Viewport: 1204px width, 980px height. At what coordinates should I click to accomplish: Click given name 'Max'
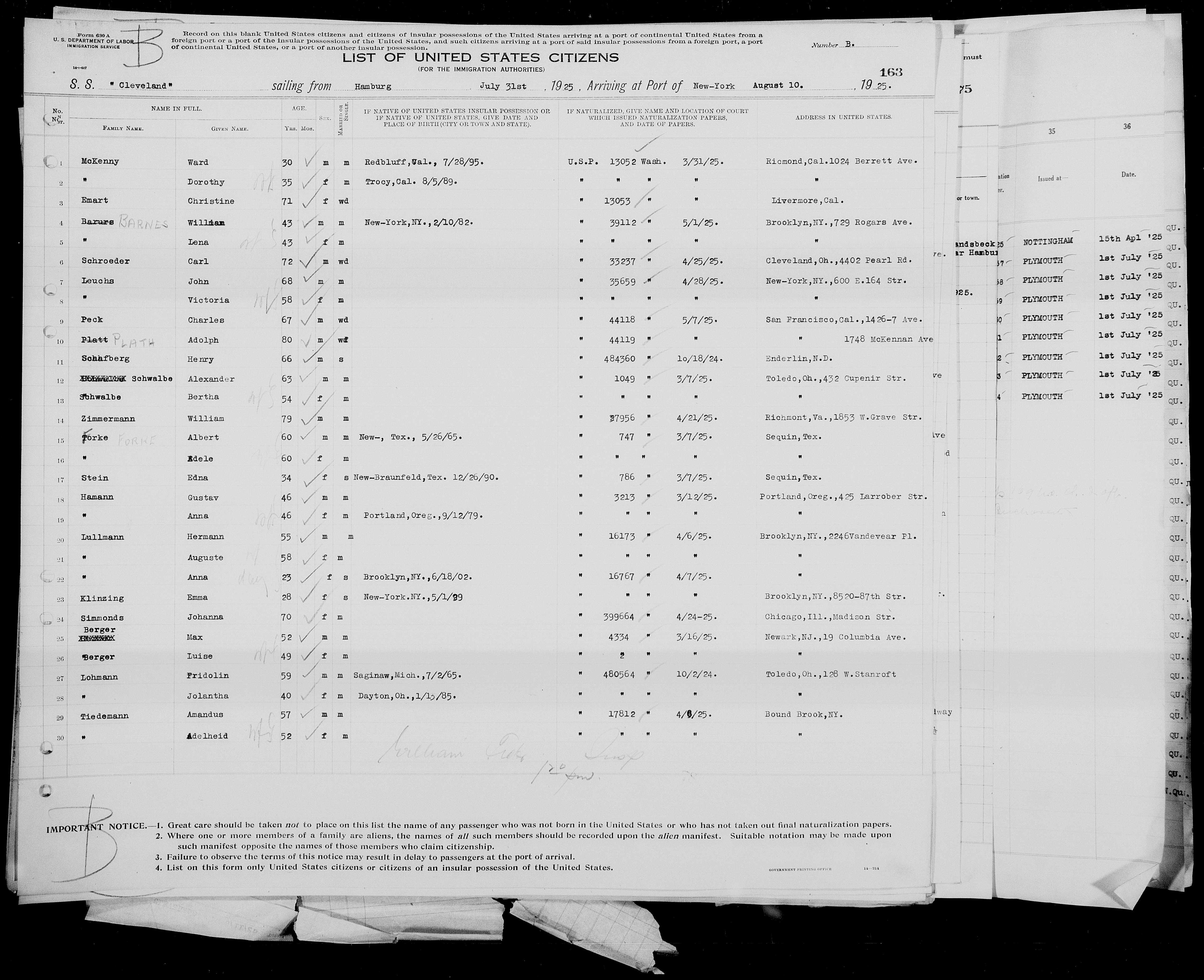[x=195, y=637]
